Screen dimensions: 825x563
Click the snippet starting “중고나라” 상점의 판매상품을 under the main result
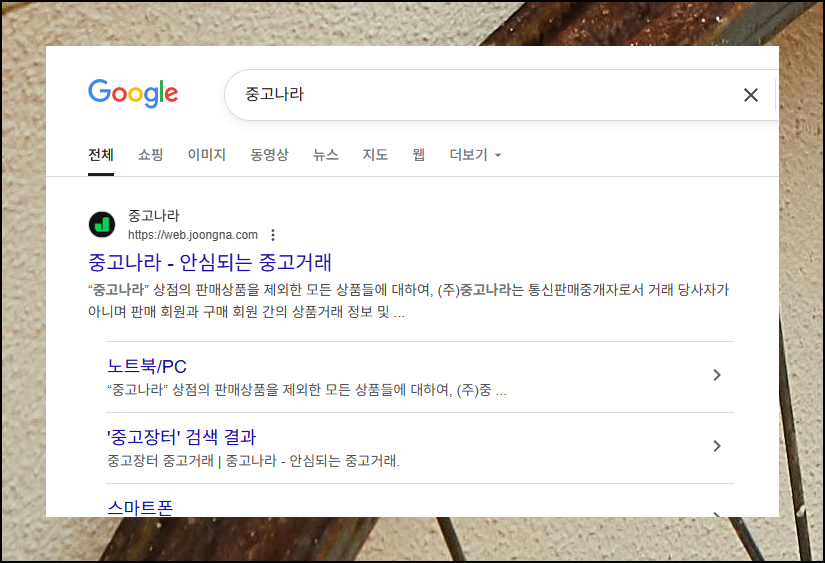tap(408, 301)
